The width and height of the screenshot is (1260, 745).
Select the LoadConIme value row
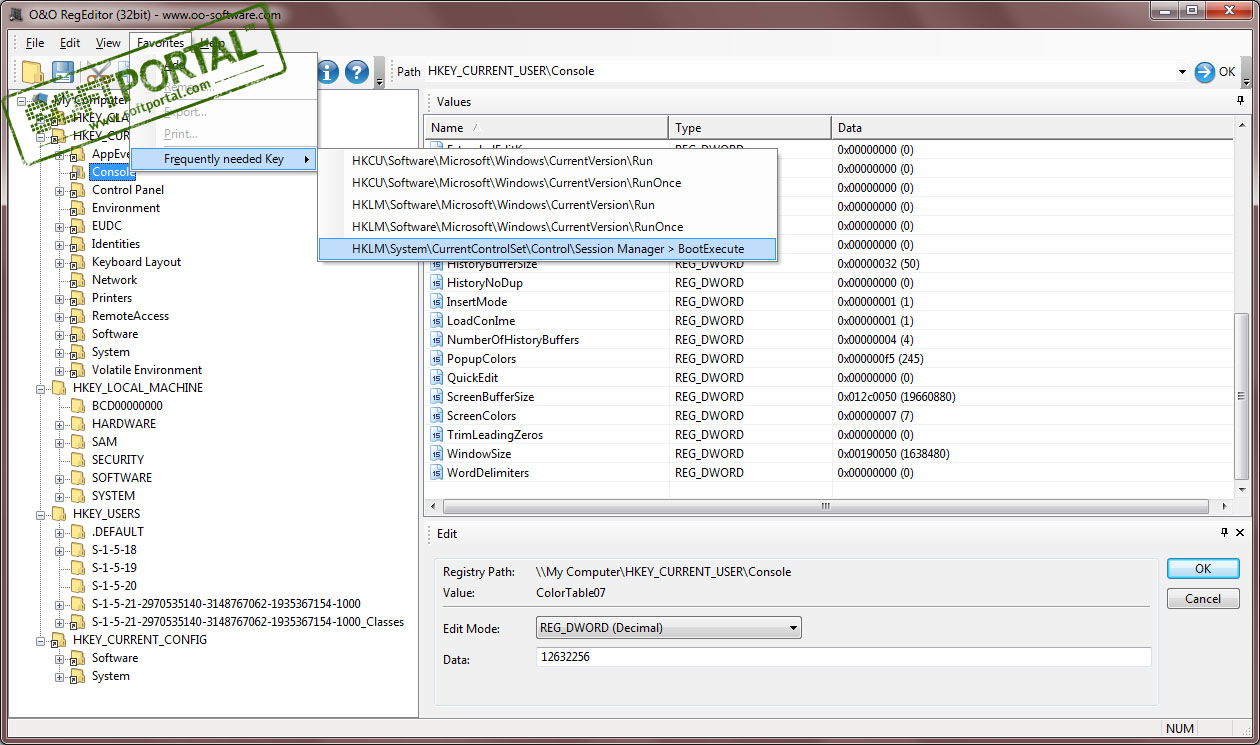830,321
